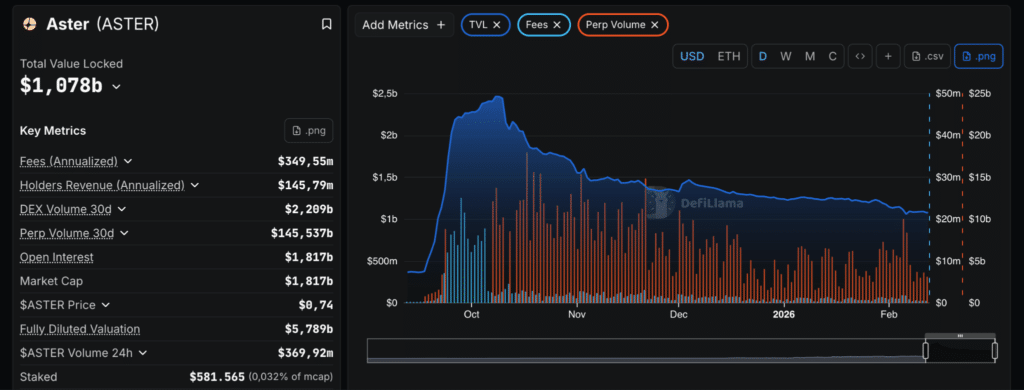
Task: Download the chart as .png
Action: pyautogui.click(x=978, y=56)
